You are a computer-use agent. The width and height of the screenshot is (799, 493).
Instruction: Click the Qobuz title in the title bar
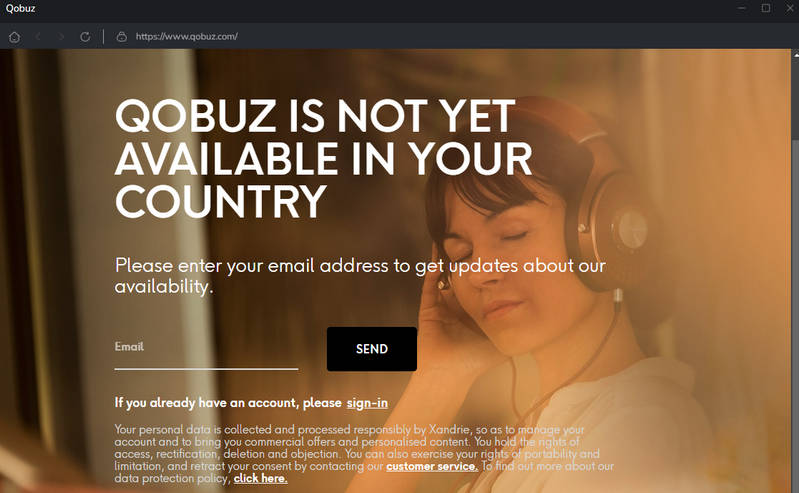point(20,8)
